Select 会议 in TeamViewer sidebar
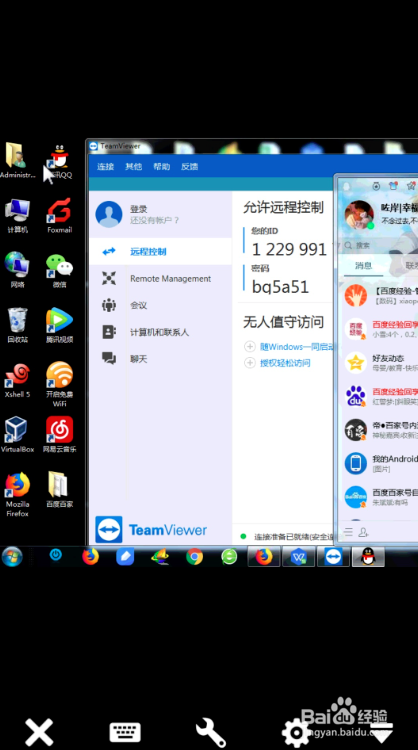Image resolution: width=418 pixels, height=750 pixels. (160, 305)
